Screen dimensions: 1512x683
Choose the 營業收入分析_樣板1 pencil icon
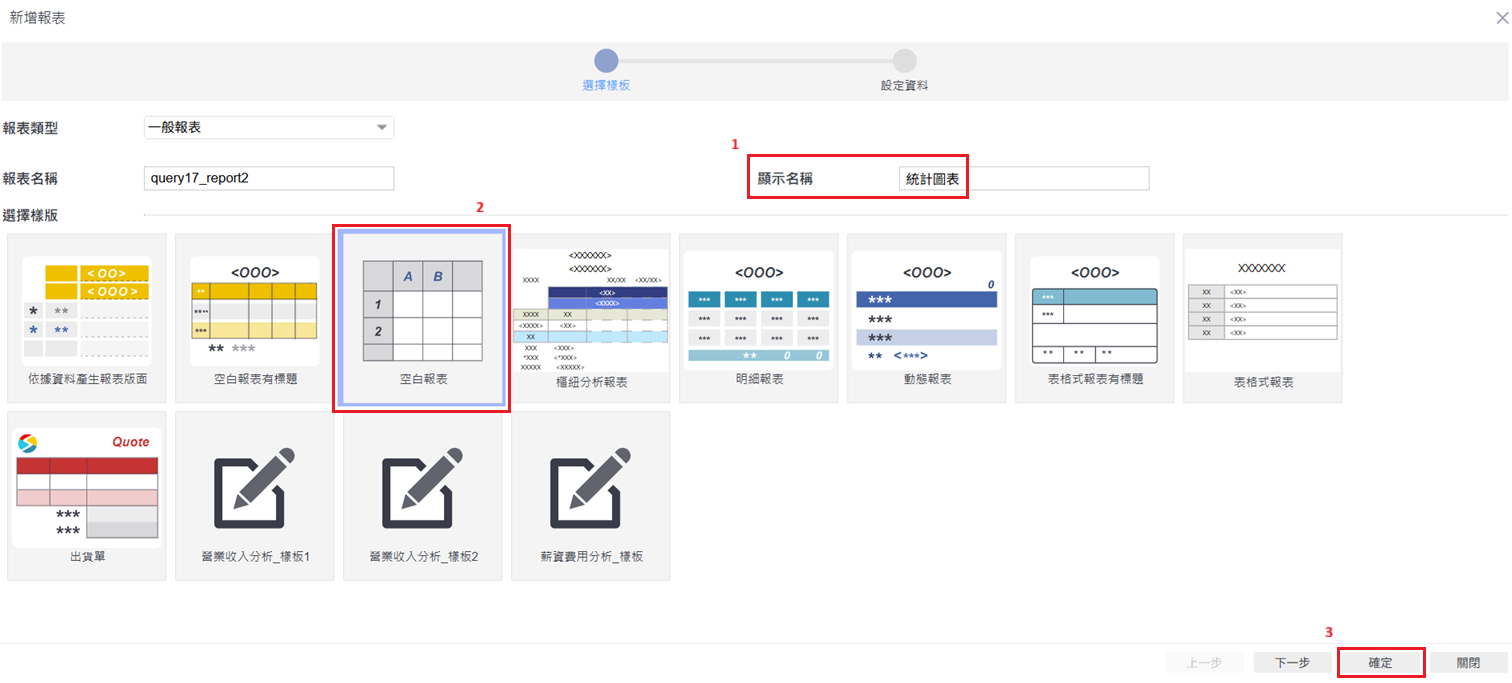(x=255, y=487)
